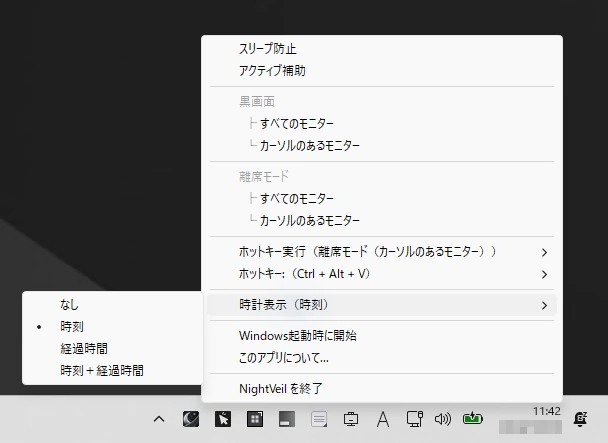This screenshot has height=443, width=608.
Task: Click NightVeil を終了 to exit
Action: pyautogui.click(x=382, y=388)
